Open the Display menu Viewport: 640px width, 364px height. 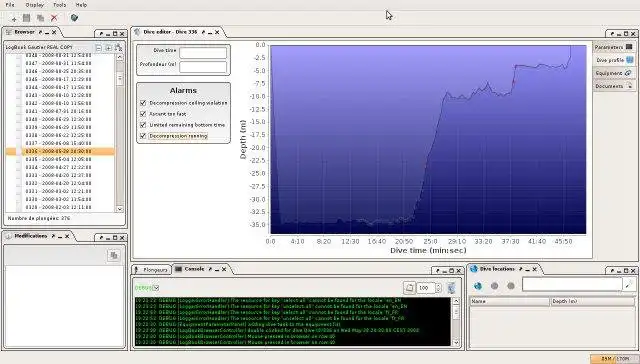(34, 5)
